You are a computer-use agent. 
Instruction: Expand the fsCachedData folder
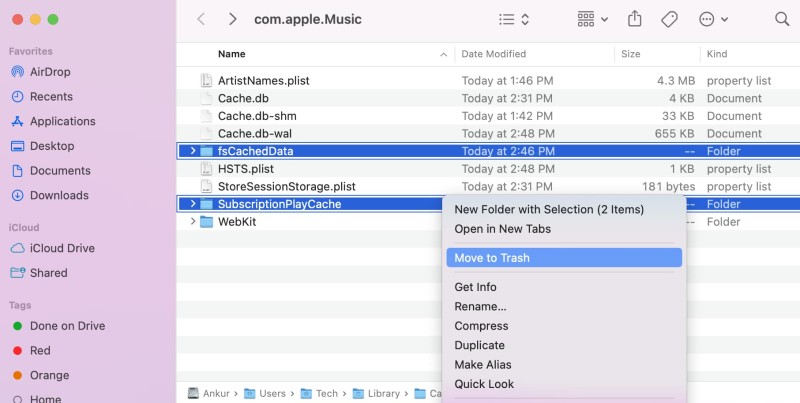tap(193, 151)
